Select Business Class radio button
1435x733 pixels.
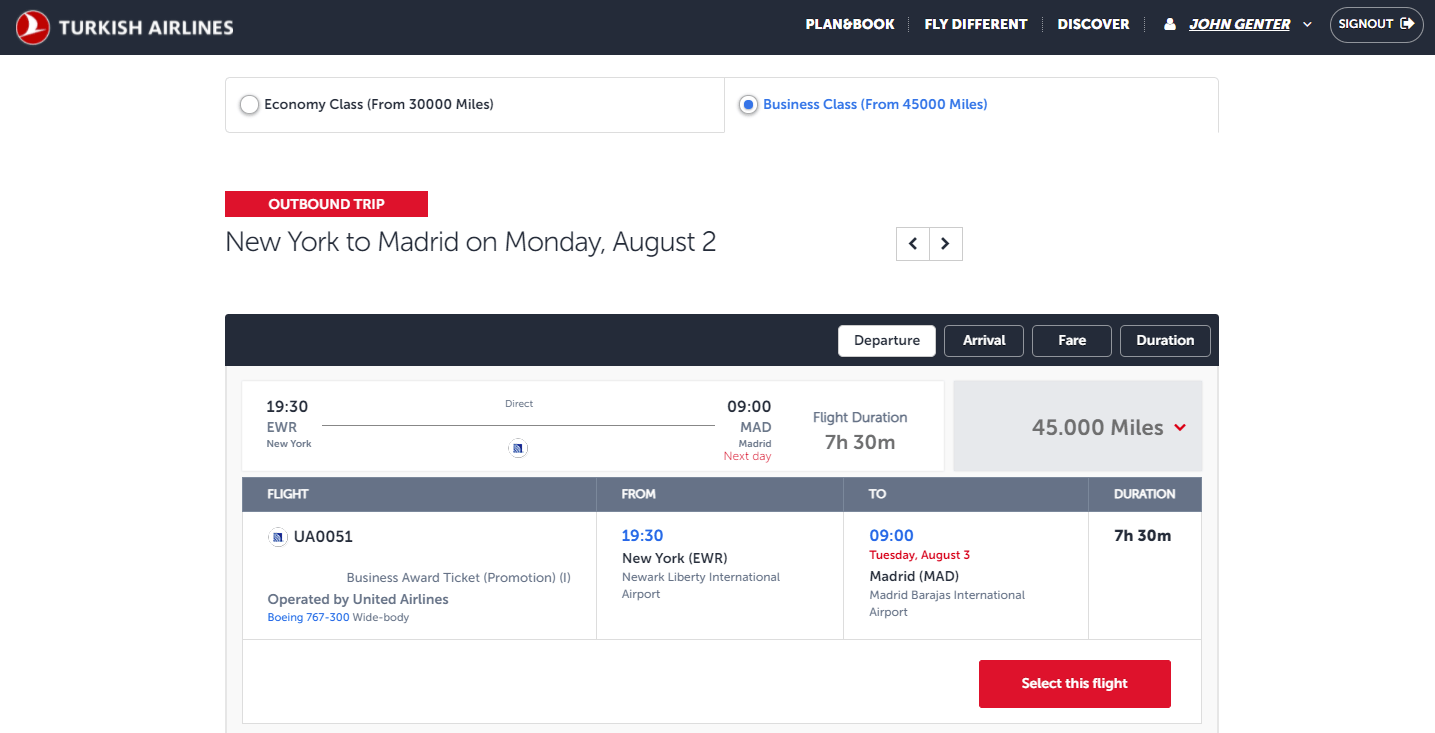(748, 105)
